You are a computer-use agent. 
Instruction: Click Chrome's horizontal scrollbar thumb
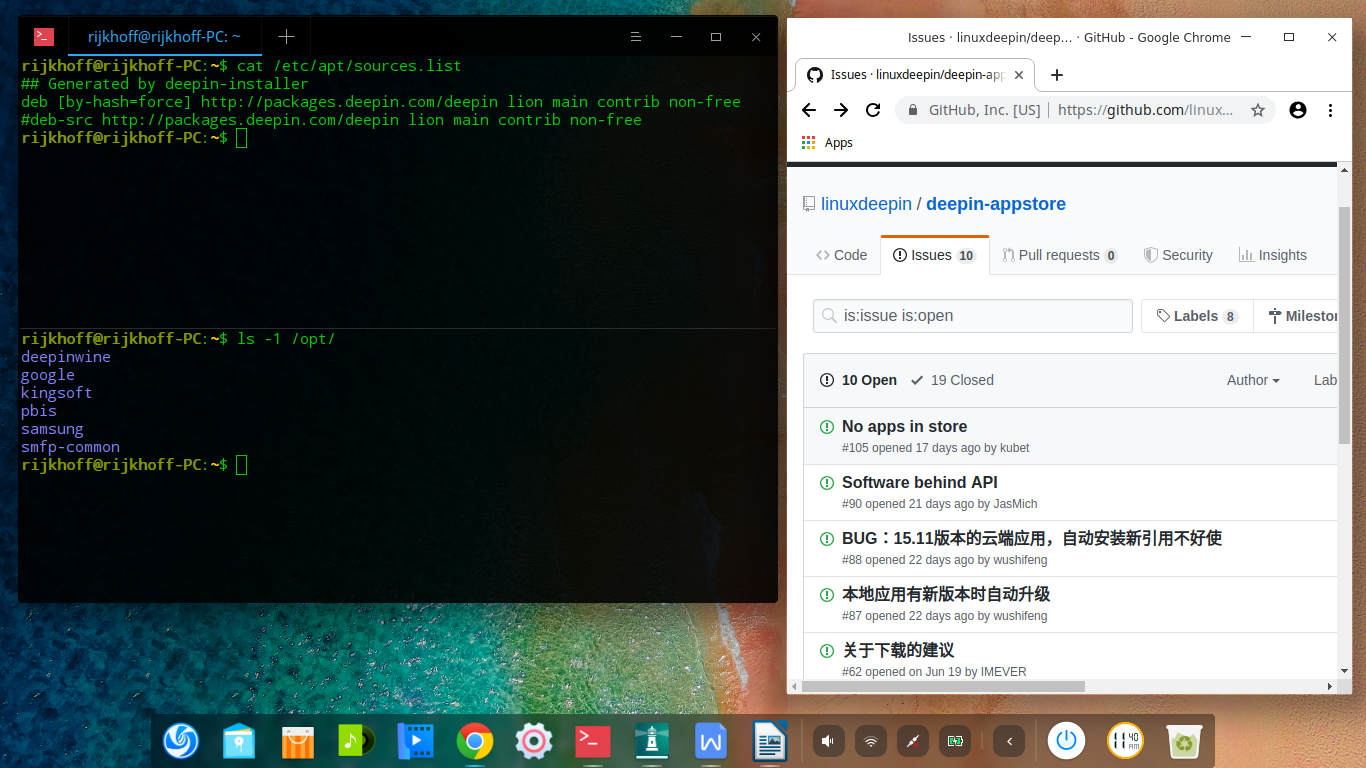coord(944,687)
